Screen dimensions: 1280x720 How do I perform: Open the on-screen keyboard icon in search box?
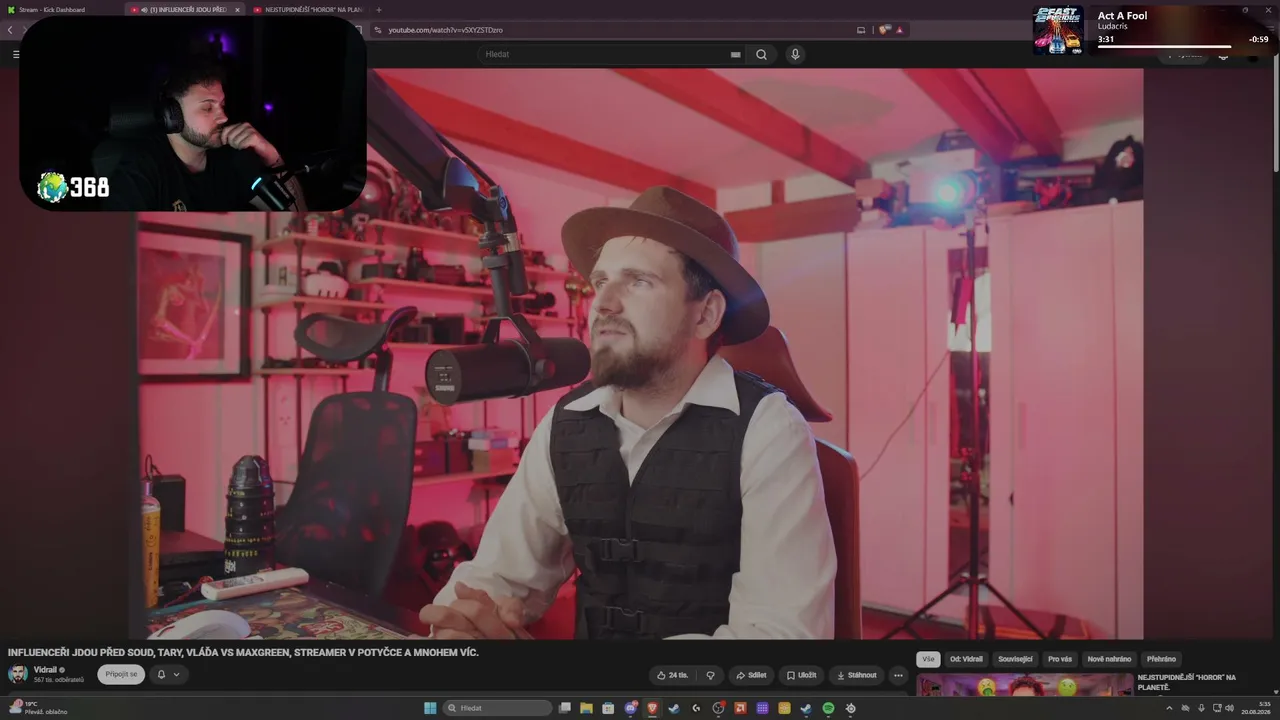(x=736, y=54)
